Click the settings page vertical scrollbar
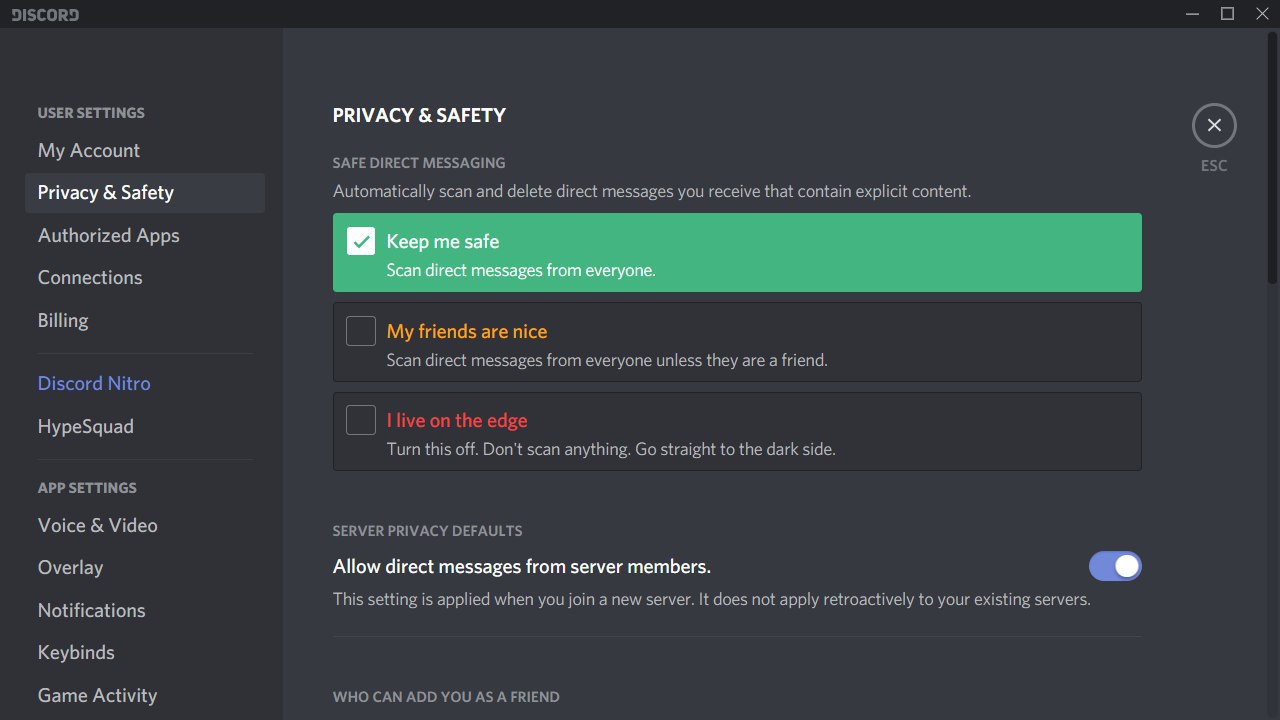Screen dimensions: 1280x720 (1274, 160)
